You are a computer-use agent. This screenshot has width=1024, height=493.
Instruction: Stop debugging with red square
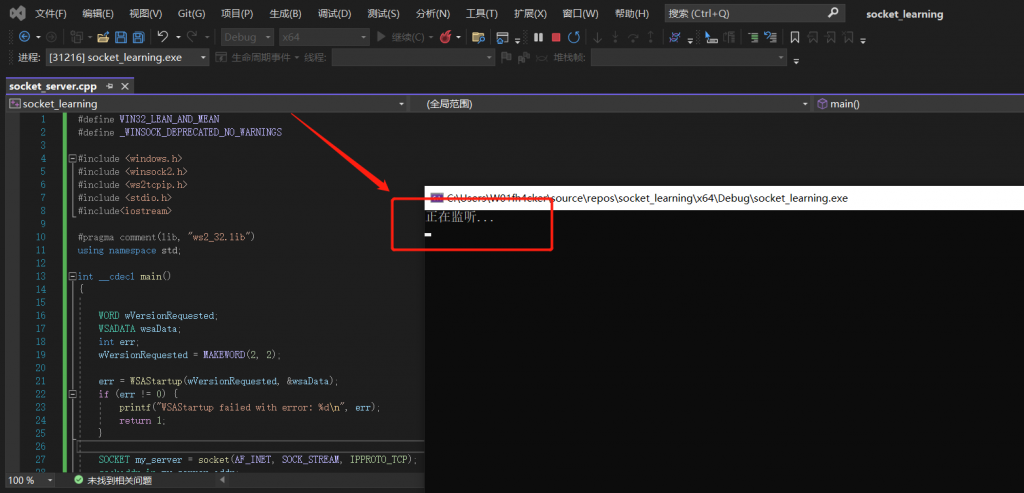(x=556, y=37)
